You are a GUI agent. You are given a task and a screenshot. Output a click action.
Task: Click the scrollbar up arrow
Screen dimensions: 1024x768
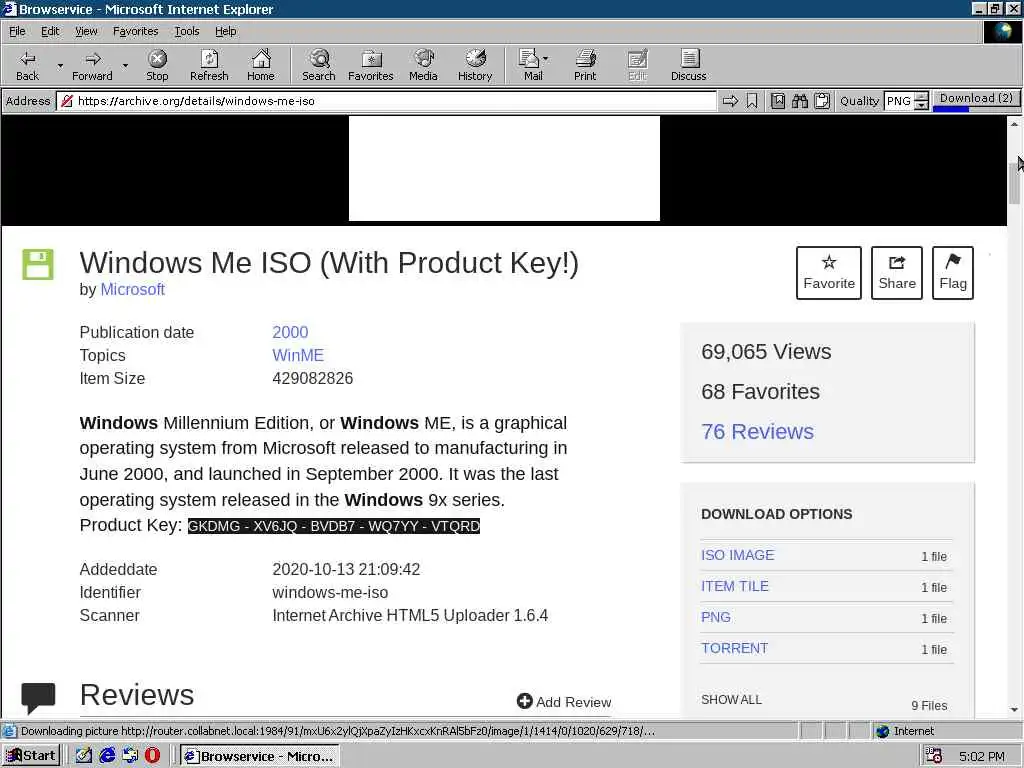(1014, 123)
